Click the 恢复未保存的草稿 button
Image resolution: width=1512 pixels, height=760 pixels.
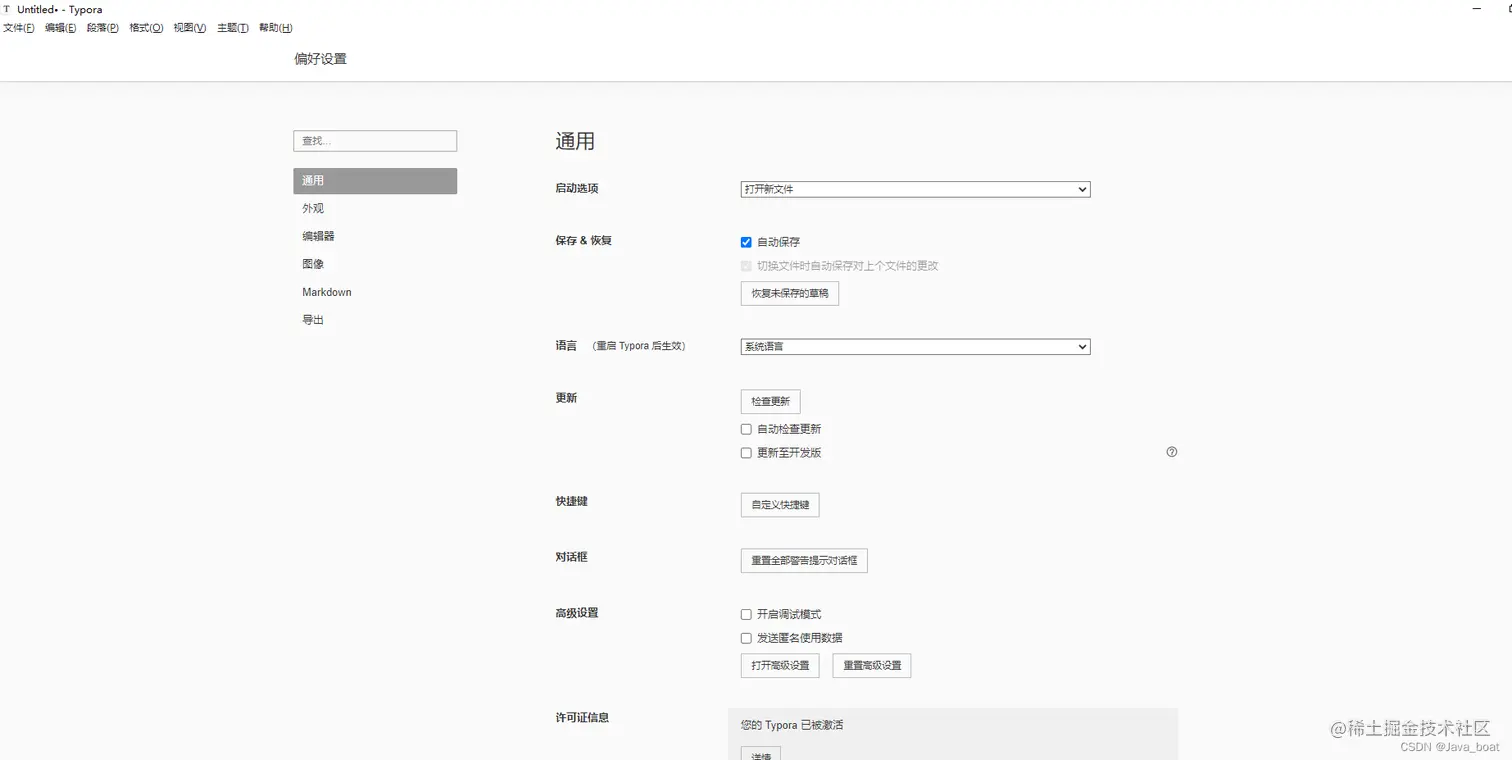pos(789,293)
